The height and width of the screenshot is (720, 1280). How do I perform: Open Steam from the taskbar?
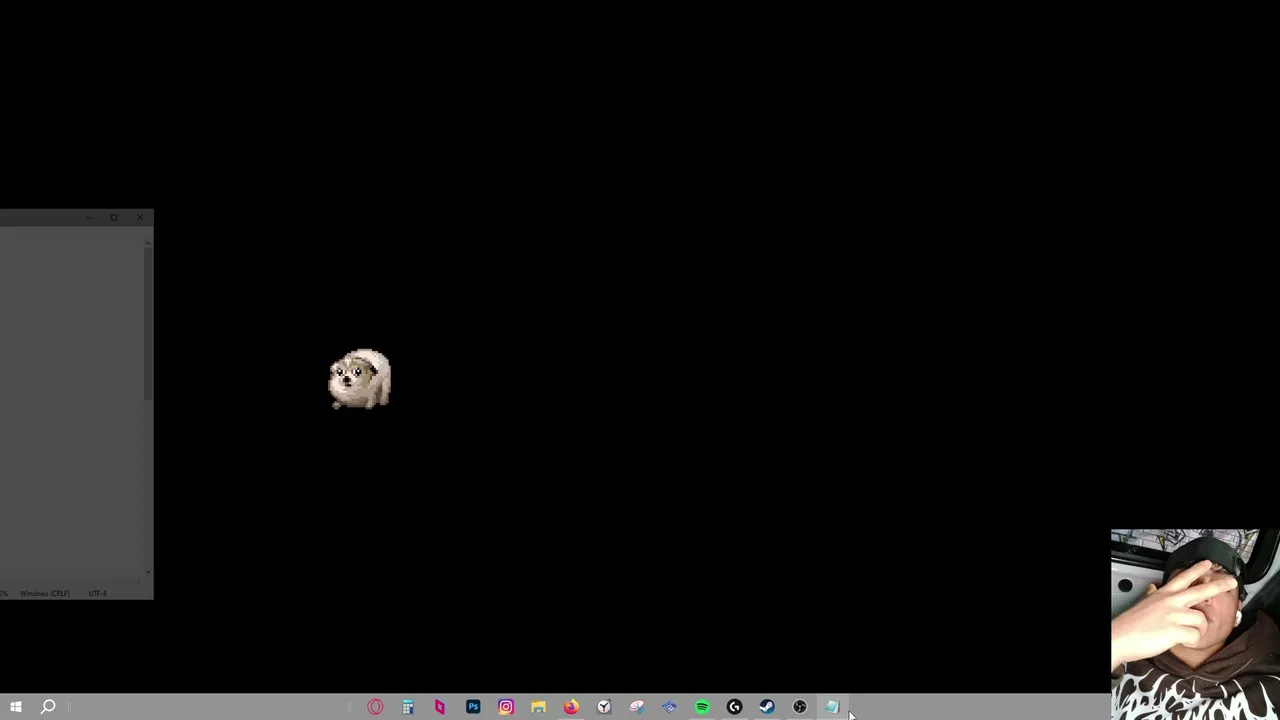coord(767,707)
